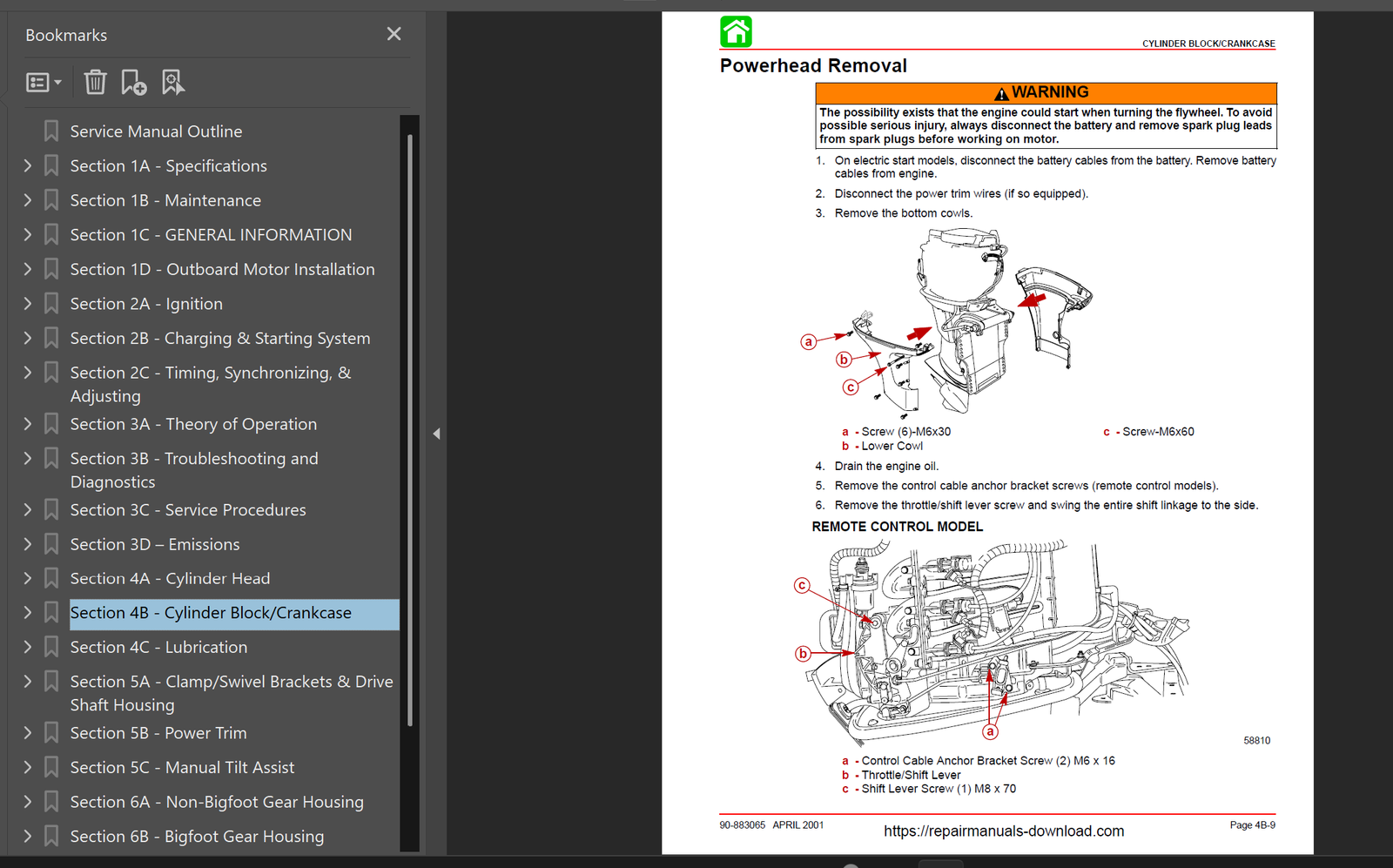
Task: Delete selected bookmark with trash icon
Action: pyautogui.click(x=95, y=83)
